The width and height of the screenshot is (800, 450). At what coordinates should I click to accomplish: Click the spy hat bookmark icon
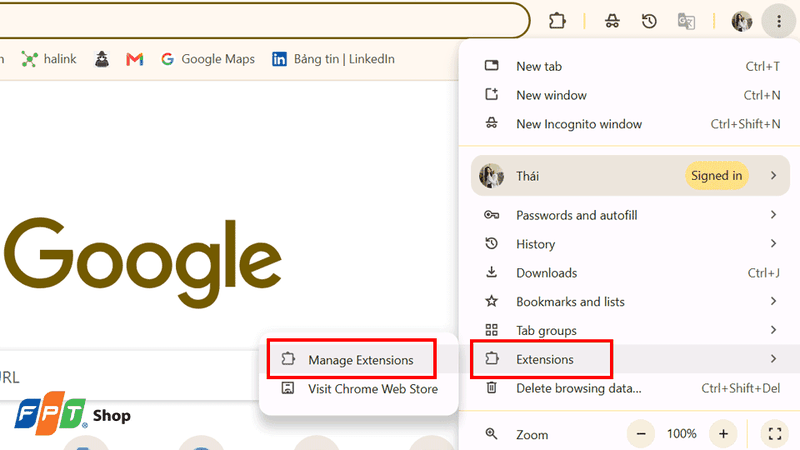[x=102, y=59]
